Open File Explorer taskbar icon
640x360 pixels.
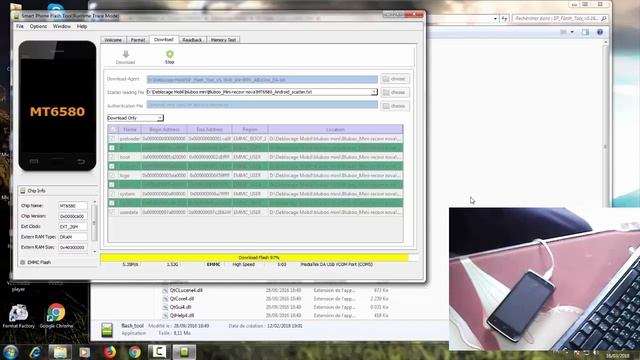point(60,352)
